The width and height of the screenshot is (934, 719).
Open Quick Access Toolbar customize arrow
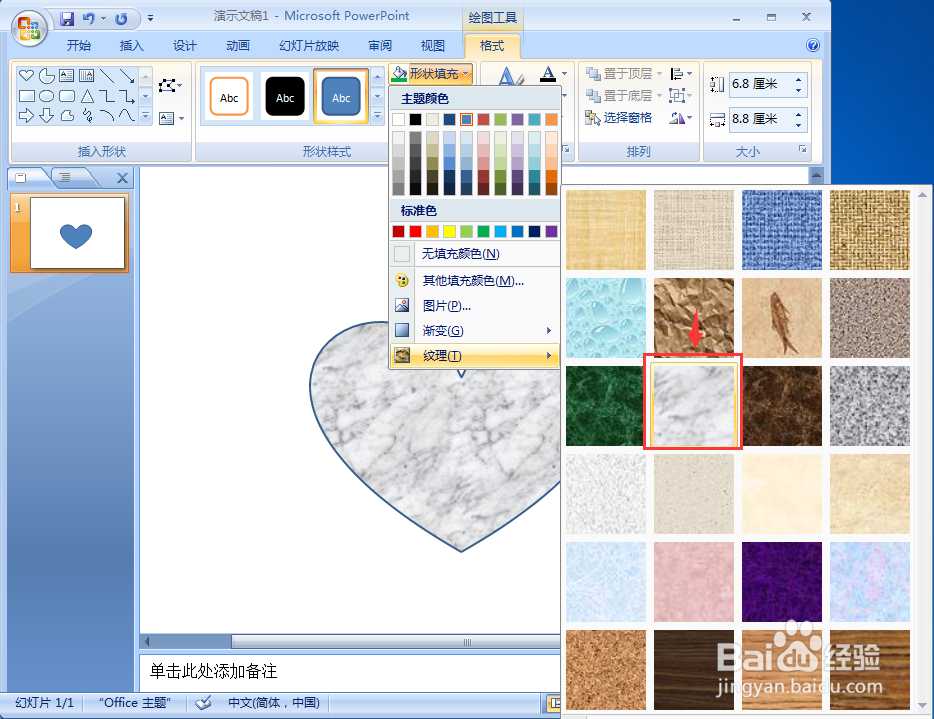[150, 19]
